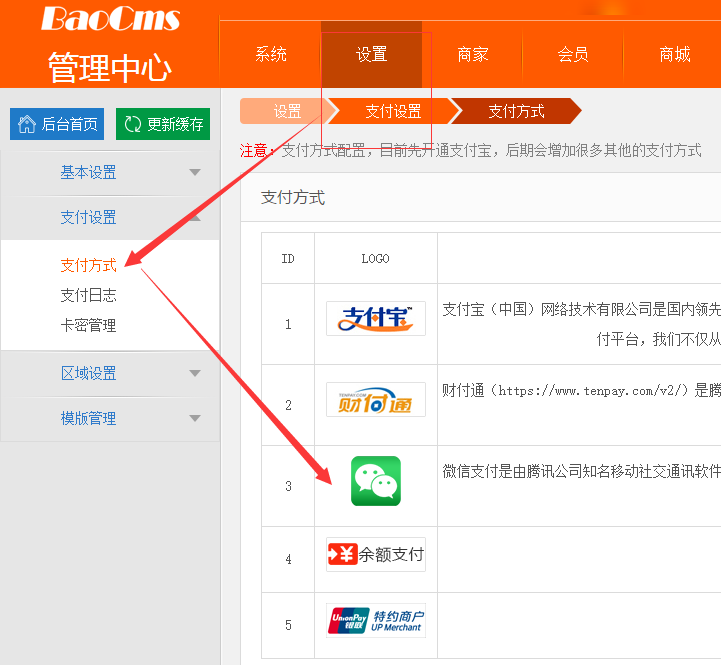Click ID cell 3 in table
This screenshot has width=721, height=665.
288,486
